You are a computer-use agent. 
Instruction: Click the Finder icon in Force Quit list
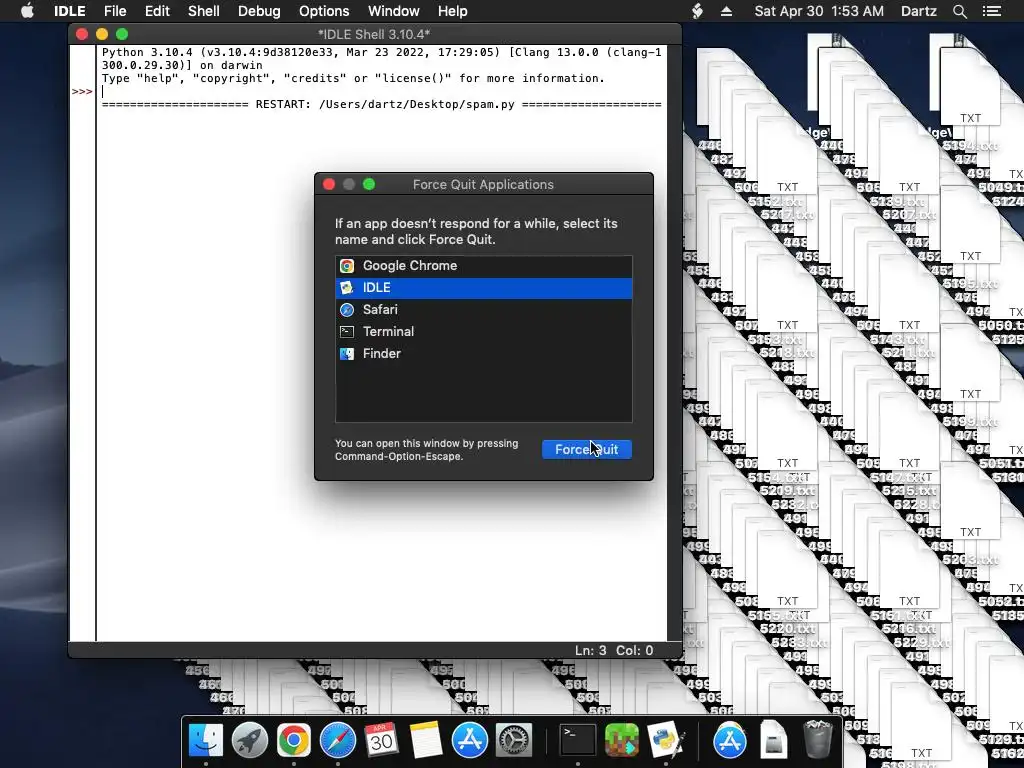[347, 354]
